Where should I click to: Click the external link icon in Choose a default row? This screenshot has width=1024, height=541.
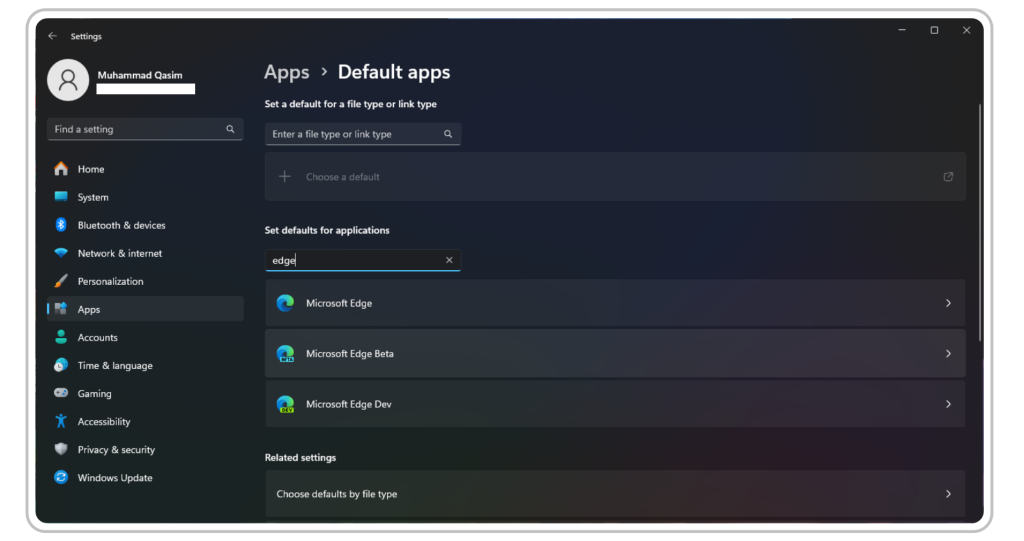(x=948, y=176)
